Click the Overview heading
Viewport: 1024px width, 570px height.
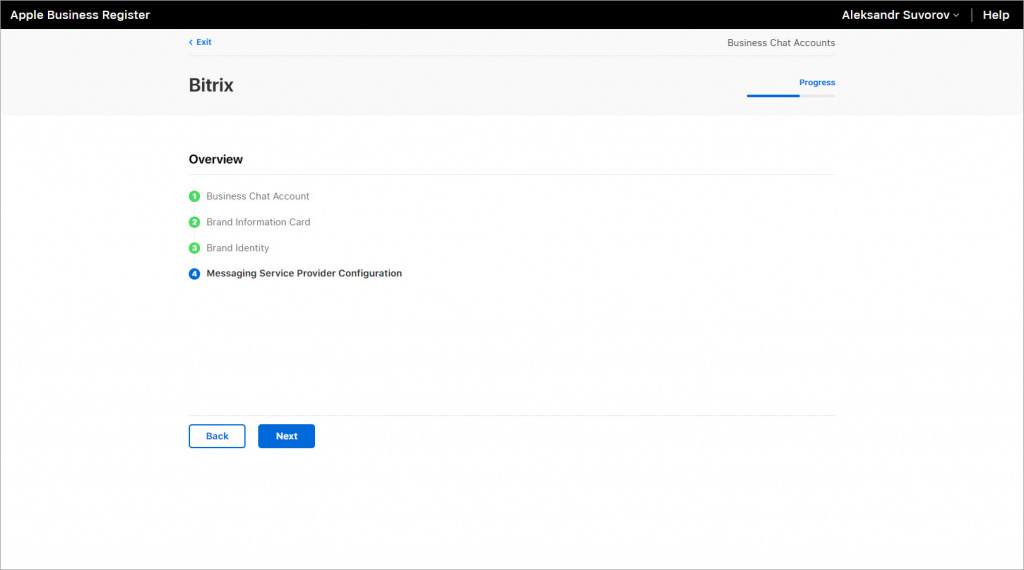click(x=216, y=159)
